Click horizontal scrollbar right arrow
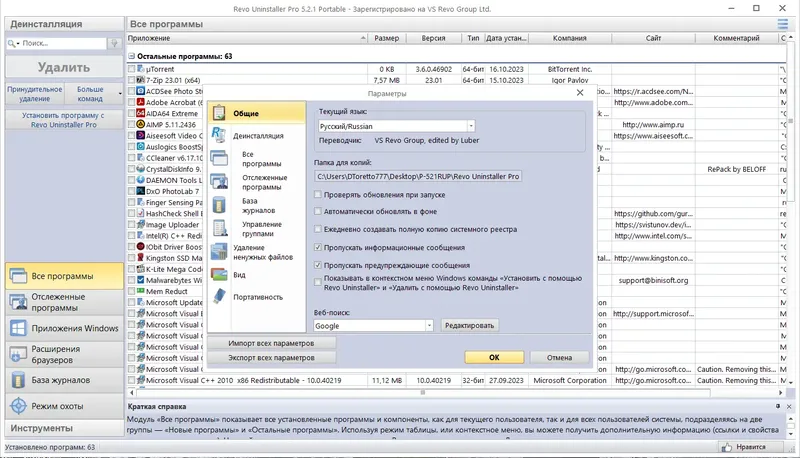 click(781, 393)
